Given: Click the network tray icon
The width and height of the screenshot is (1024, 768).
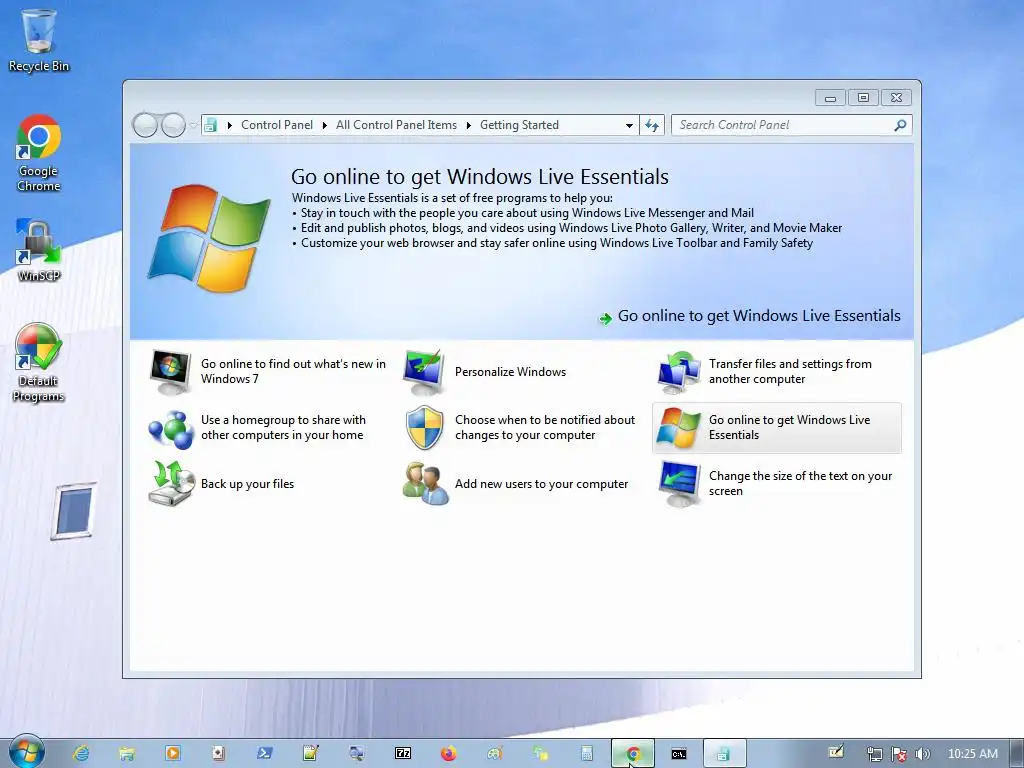Looking at the screenshot, I should pos(874,754).
